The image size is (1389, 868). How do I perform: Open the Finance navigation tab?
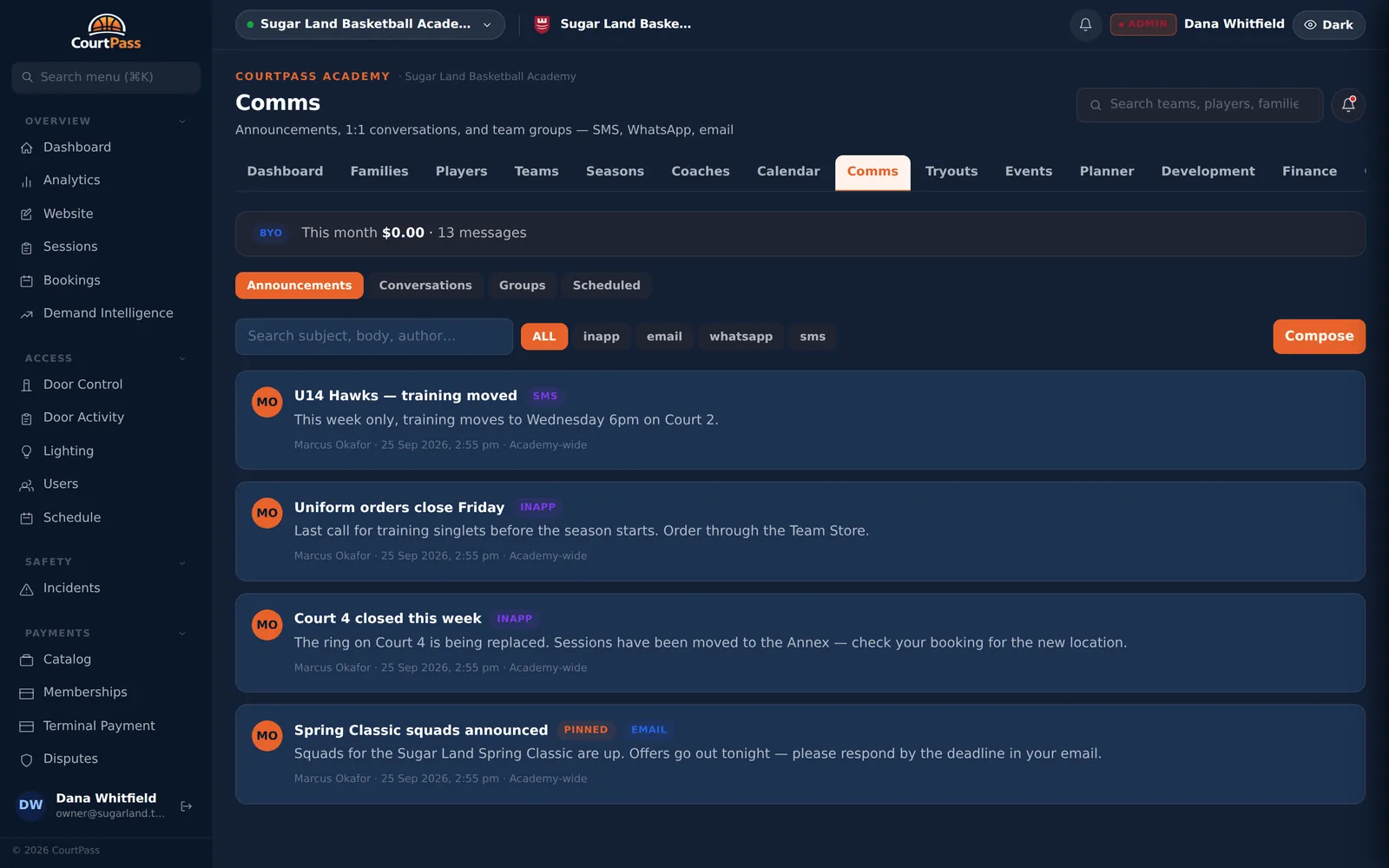(x=1309, y=172)
